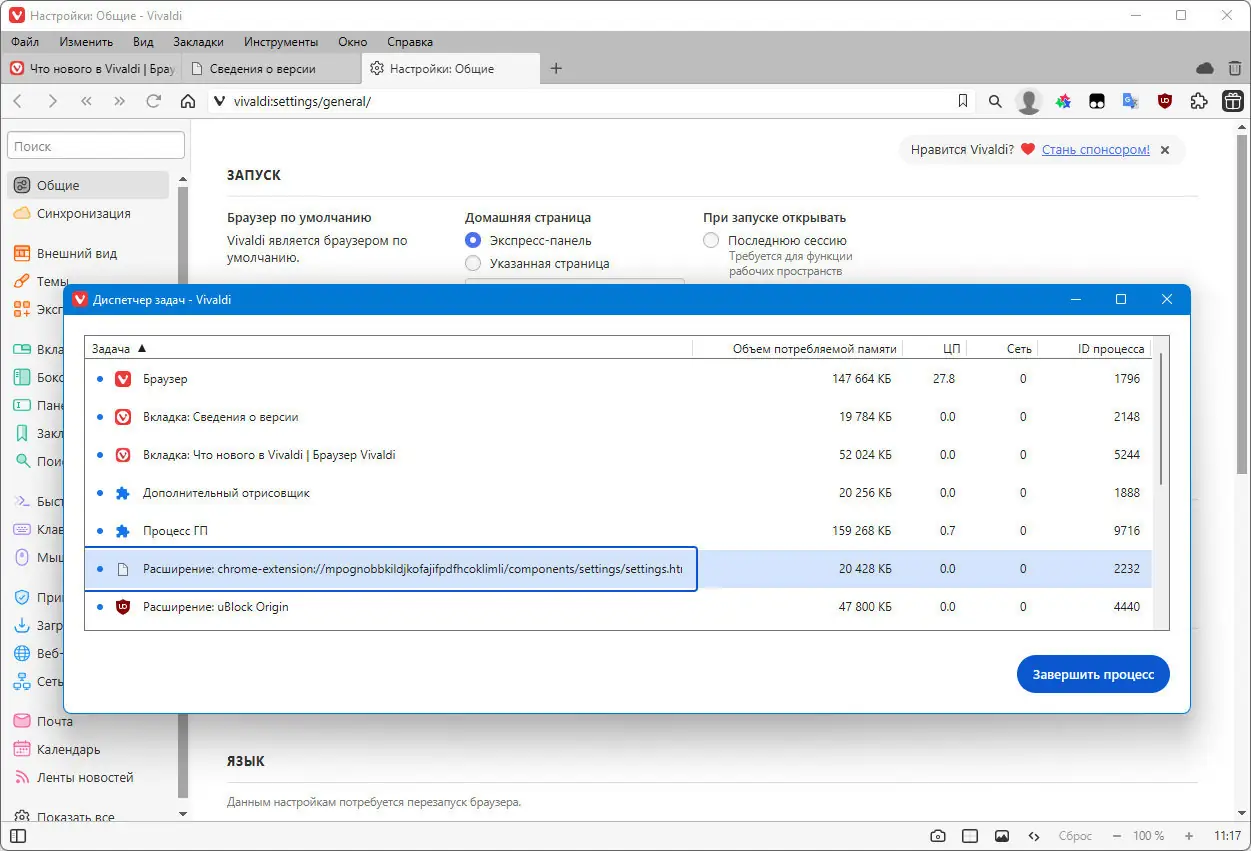The image size is (1251, 851).
Task: Click the rewind history button
Action: click(86, 101)
